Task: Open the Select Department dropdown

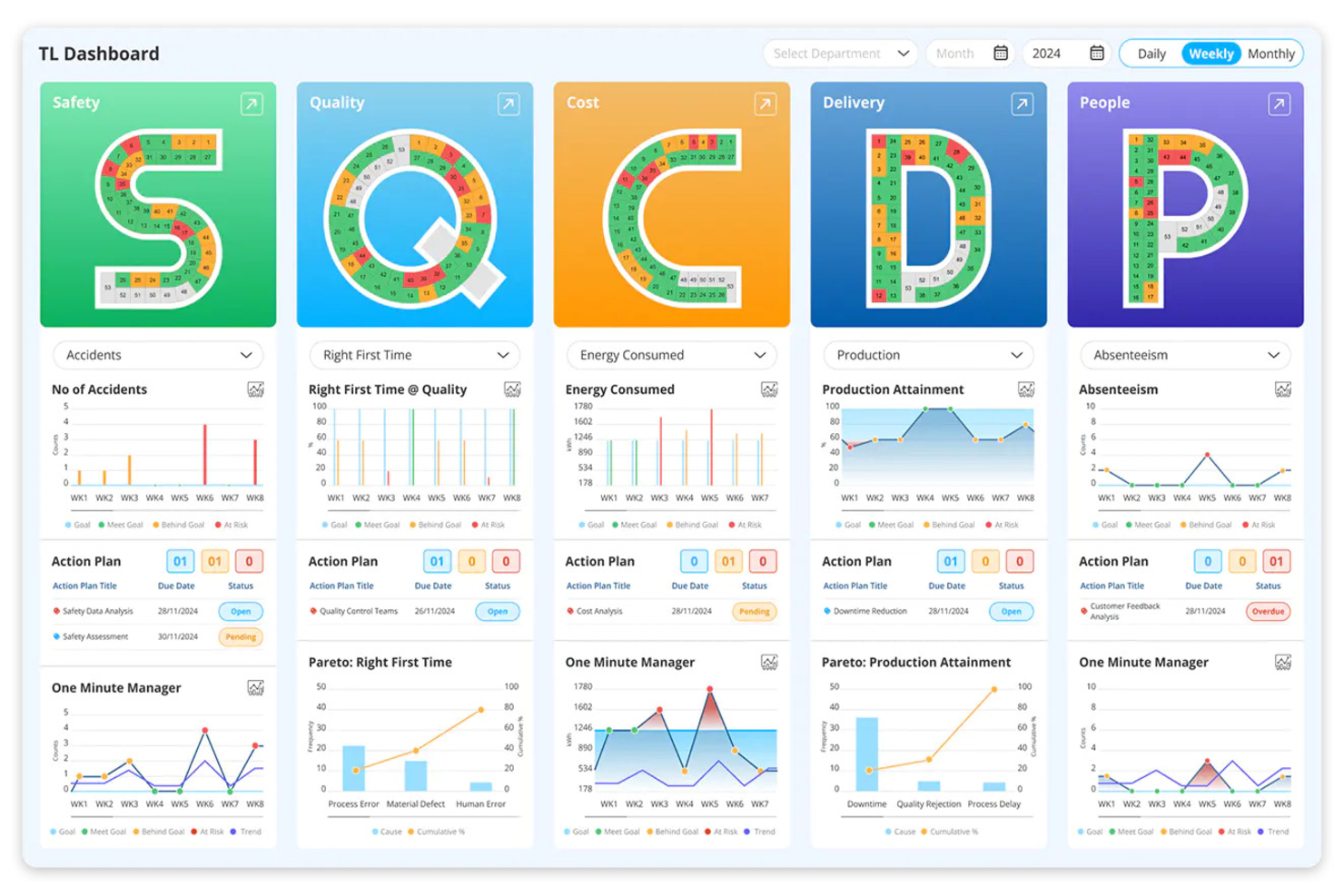Action: pos(840,54)
